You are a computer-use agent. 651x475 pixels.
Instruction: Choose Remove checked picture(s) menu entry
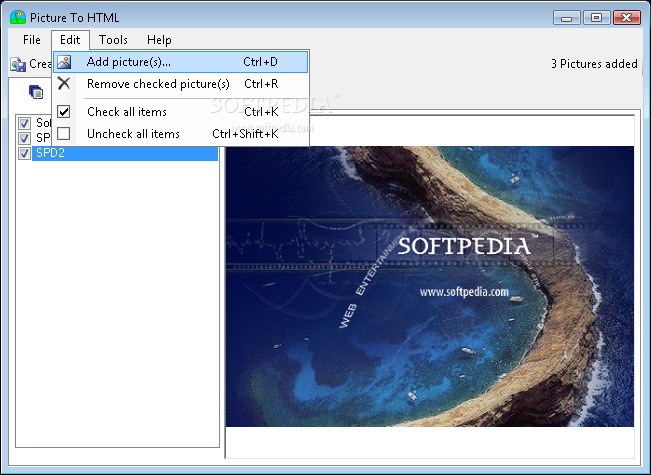coord(181,84)
